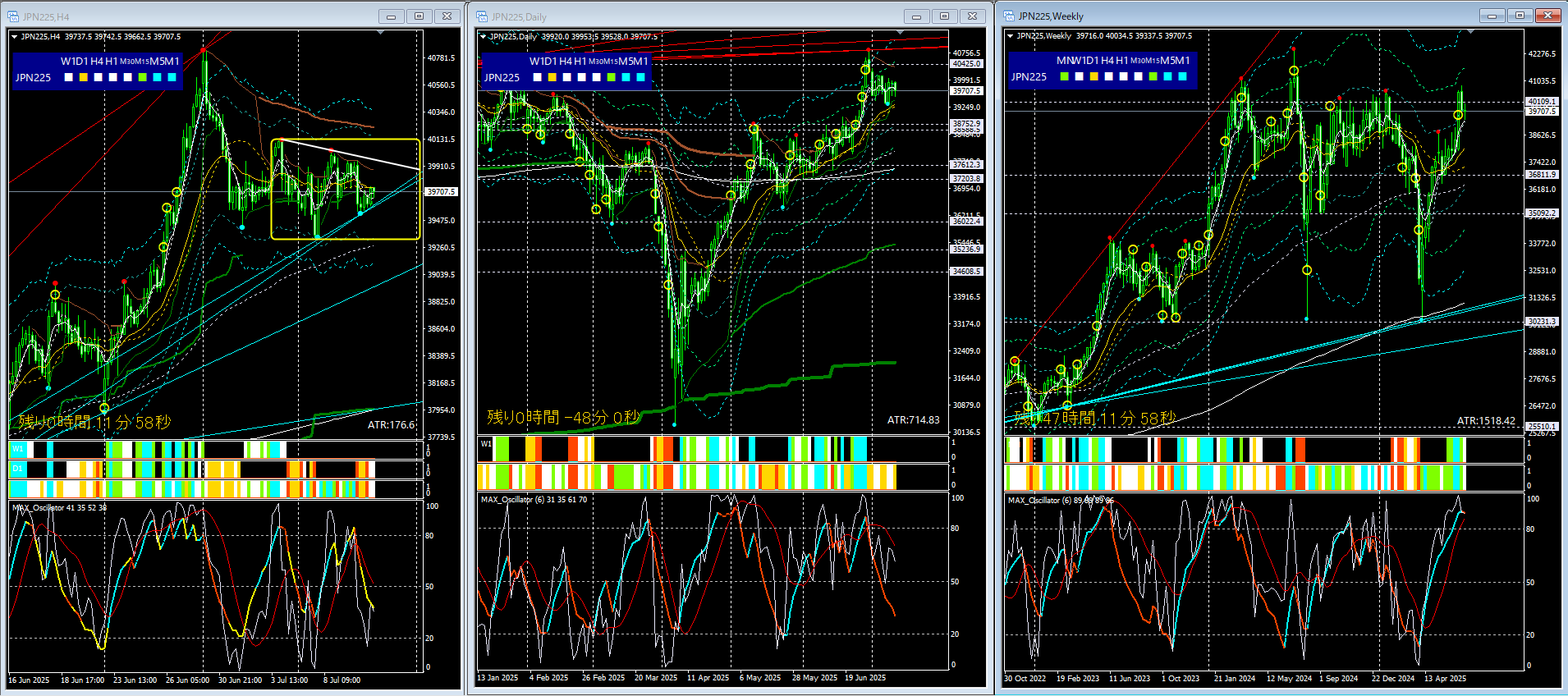Image resolution: width=1568 pixels, height=696 pixels.
Task: Click the 30 Jun 21:00 date on the H4 time axis
Action: (240, 680)
